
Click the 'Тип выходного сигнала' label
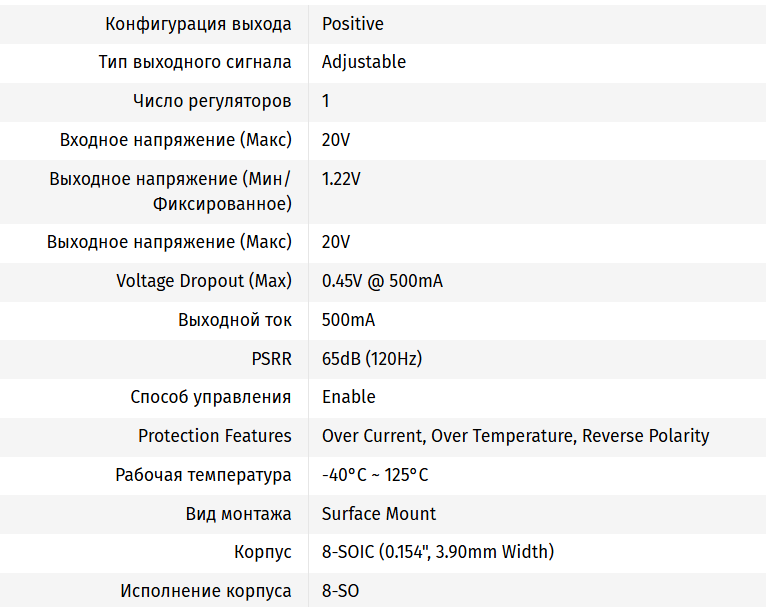pyautogui.click(x=195, y=62)
